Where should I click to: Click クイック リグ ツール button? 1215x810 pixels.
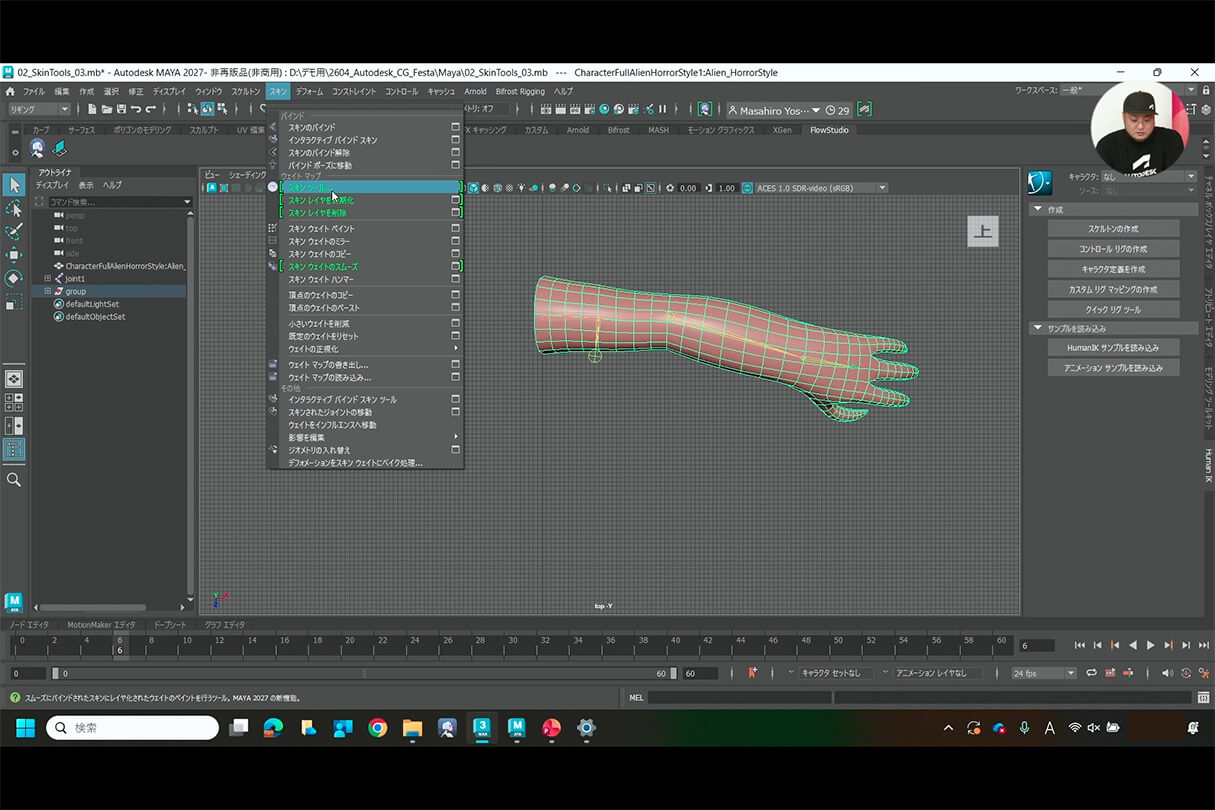coord(1113,309)
